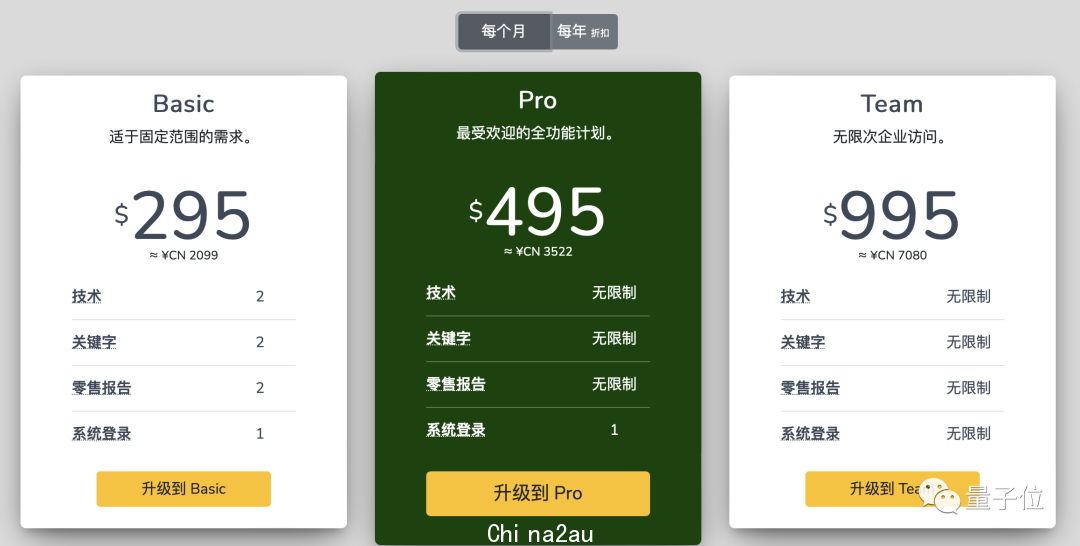Click ≈ ¥CN 3522 under Pro price
The image size is (1080, 546).
pos(538,252)
